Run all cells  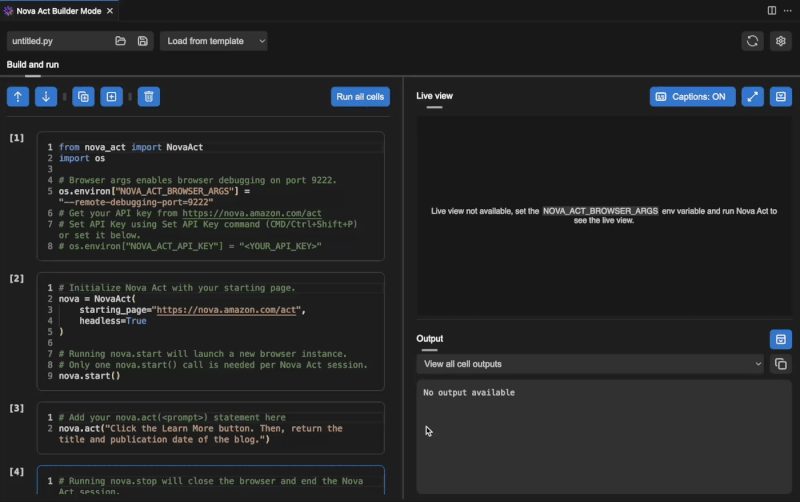360,97
